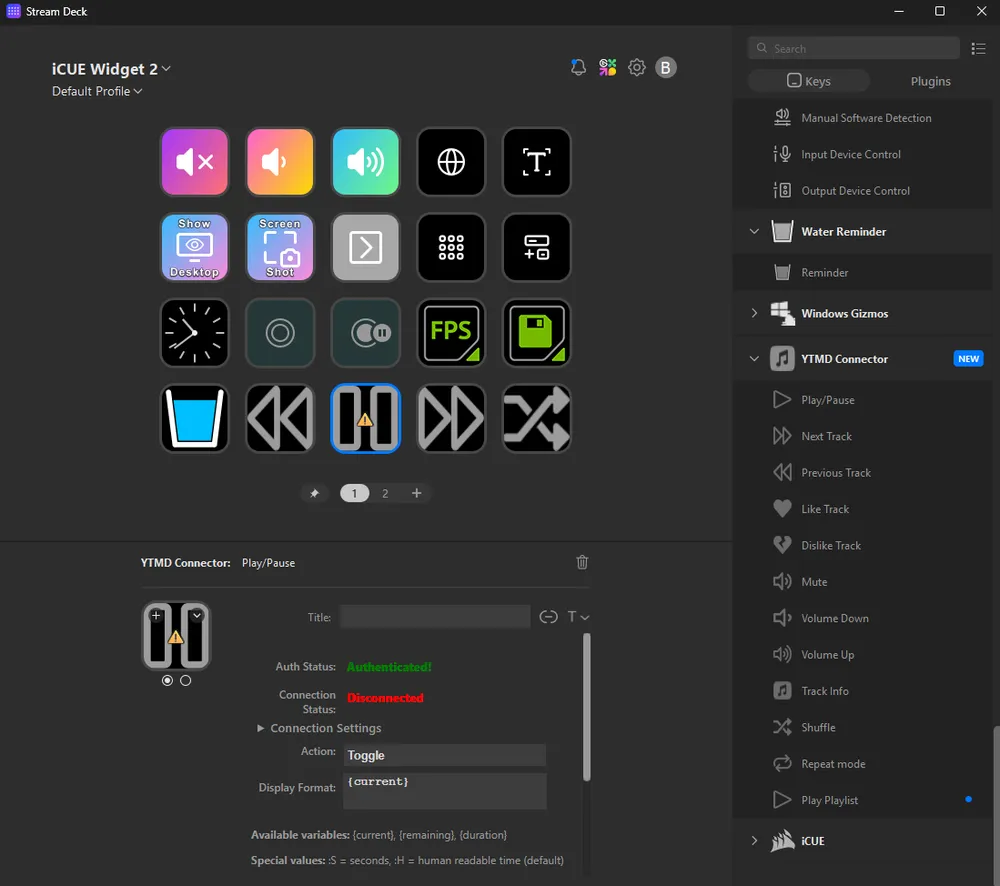Image resolution: width=1000 pixels, height=886 pixels.
Task: Select the record pause key
Action: click(x=365, y=333)
